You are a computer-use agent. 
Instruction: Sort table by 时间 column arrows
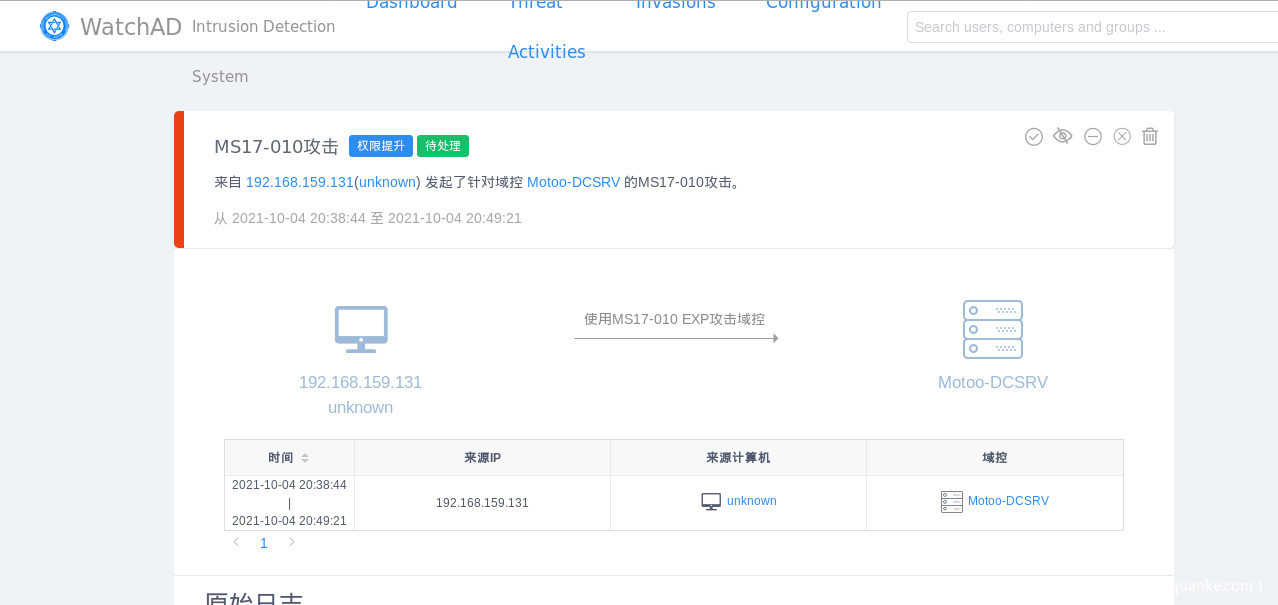point(305,458)
